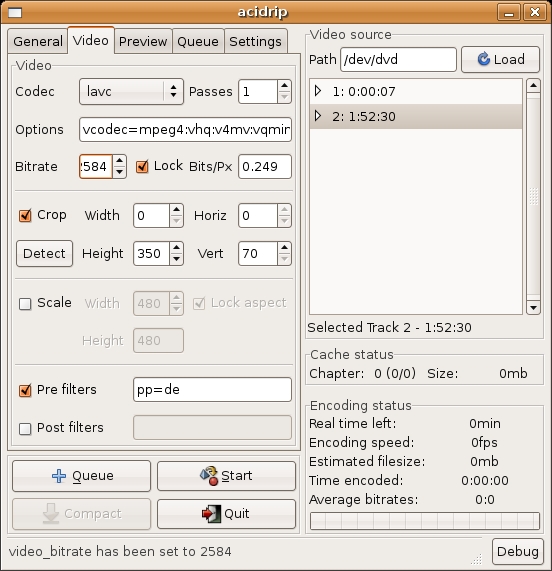The height and width of the screenshot is (571, 552).
Task: Increase the Passes value with up arrow
Action: [x=284, y=86]
